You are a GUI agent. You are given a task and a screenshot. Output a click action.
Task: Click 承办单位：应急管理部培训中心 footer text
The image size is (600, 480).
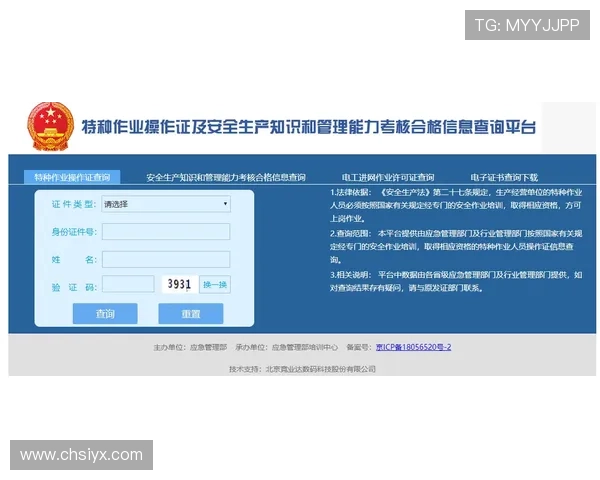tap(287, 347)
